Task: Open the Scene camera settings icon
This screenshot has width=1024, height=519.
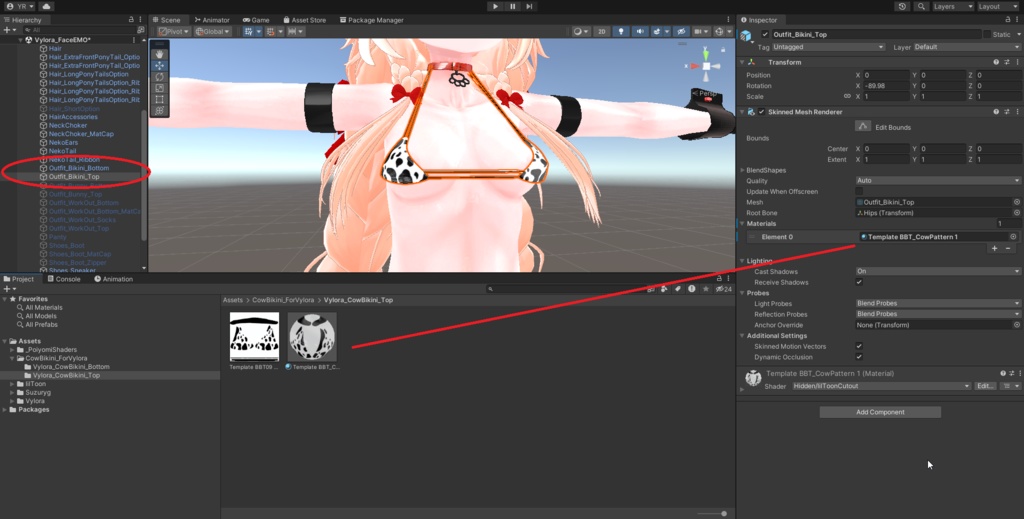Action: tap(701, 31)
